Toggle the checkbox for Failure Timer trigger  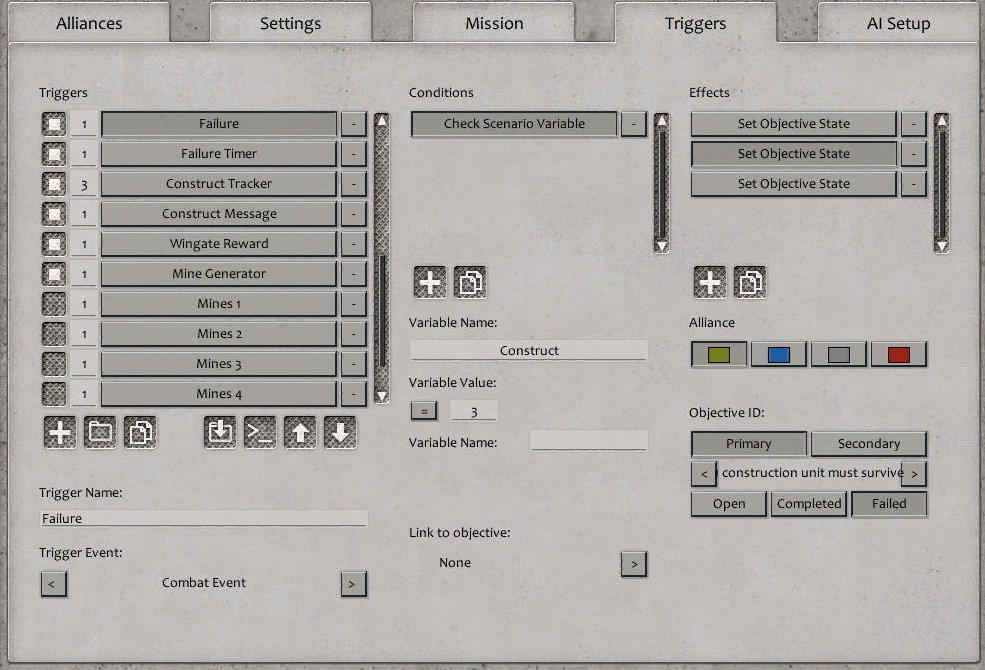coord(54,154)
